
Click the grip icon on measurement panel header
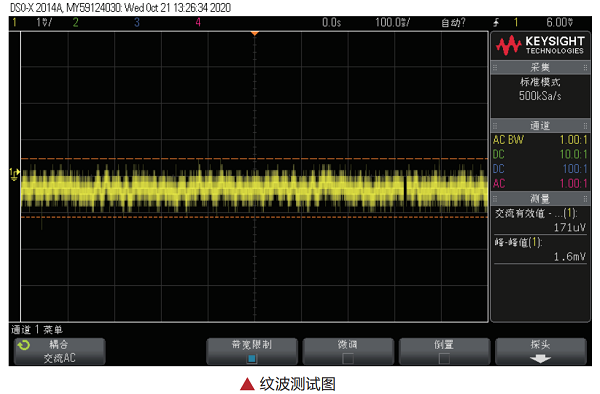click(x=495, y=199)
